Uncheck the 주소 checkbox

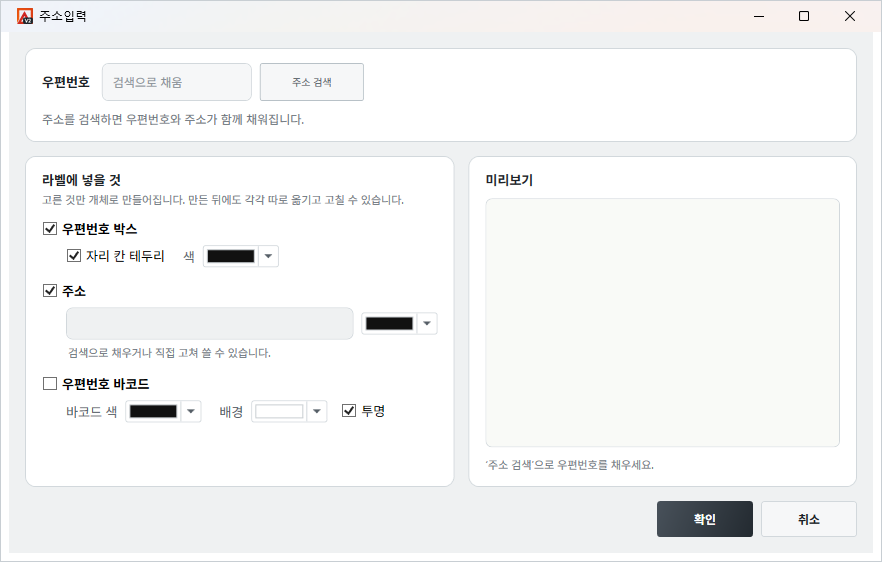[x=50, y=290]
